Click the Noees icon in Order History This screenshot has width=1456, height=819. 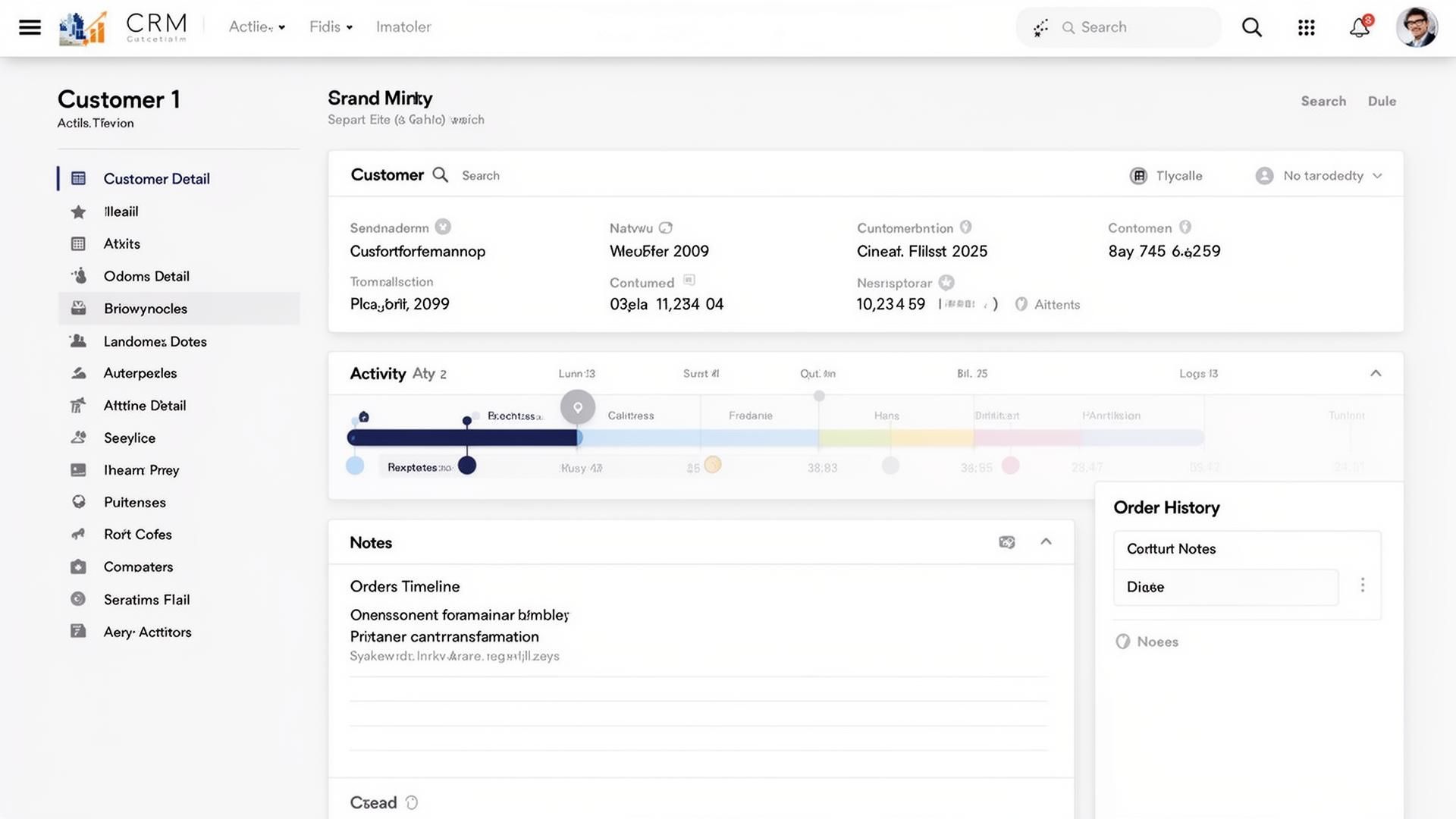(x=1123, y=642)
